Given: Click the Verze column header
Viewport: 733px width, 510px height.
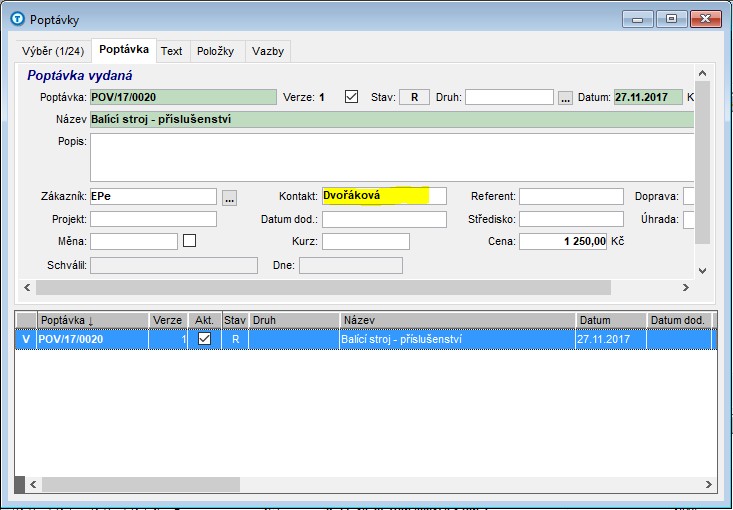Looking at the screenshot, I should pos(168,320).
